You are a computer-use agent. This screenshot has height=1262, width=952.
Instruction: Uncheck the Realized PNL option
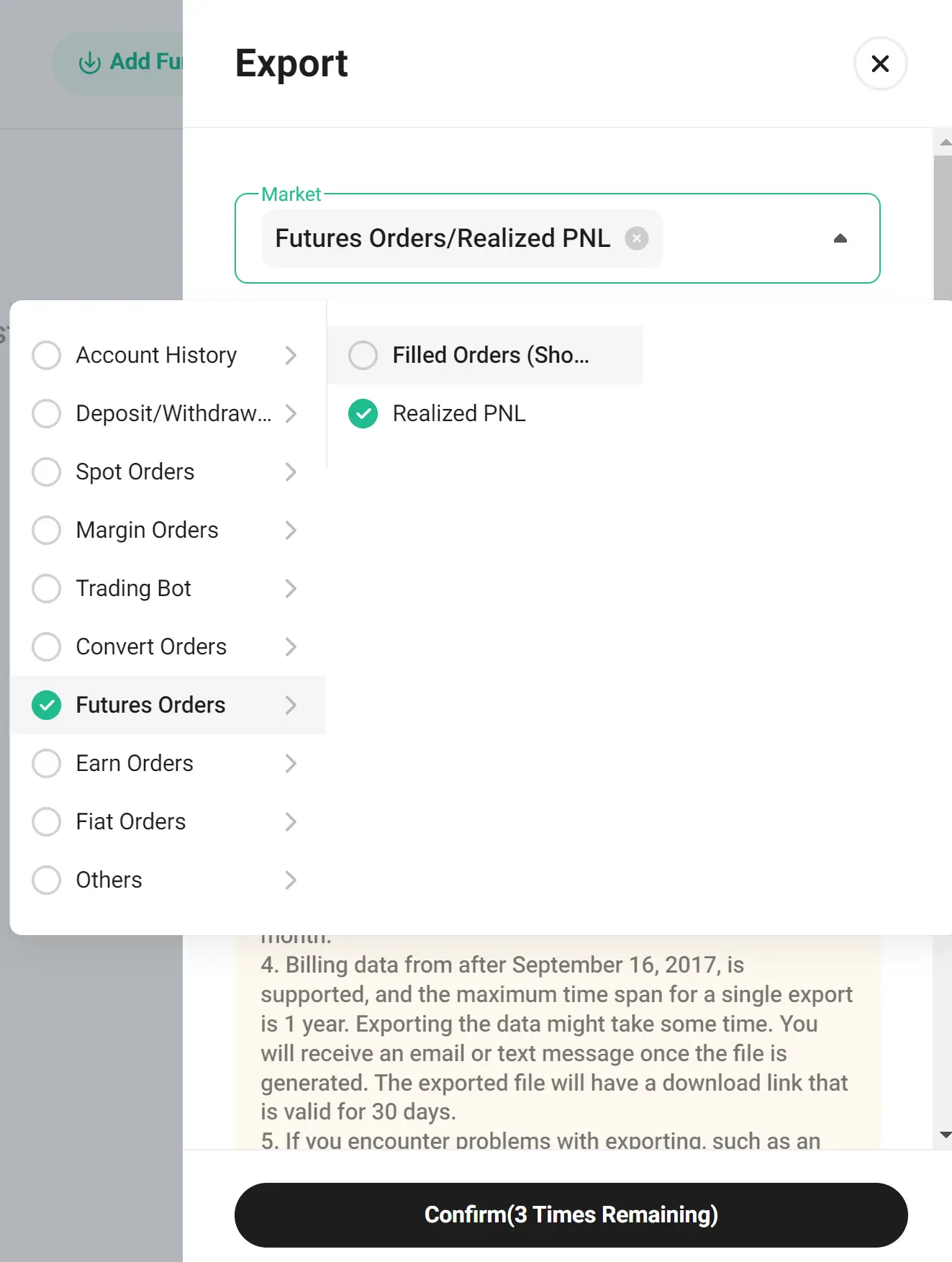point(363,413)
